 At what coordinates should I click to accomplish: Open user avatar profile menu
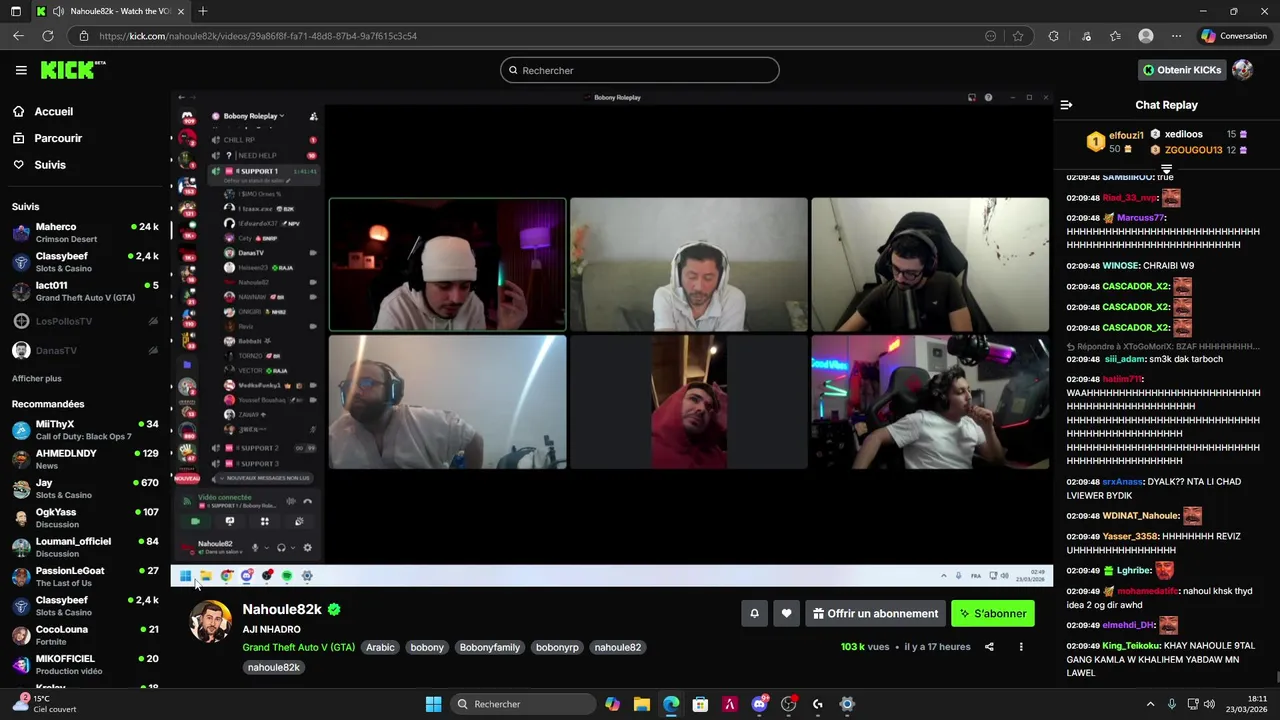pyautogui.click(x=1242, y=70)
